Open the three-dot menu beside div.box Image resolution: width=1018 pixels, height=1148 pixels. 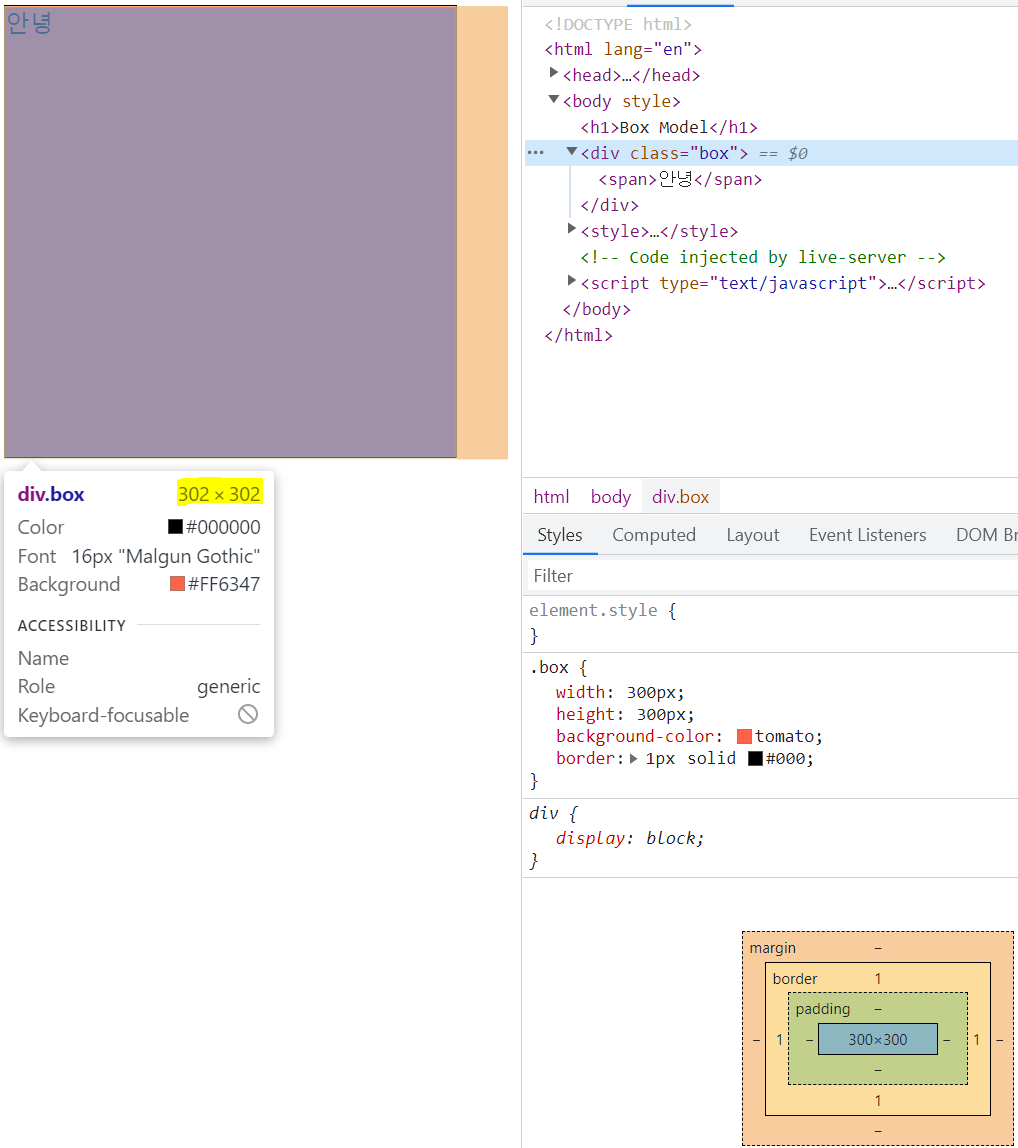tap(536, 153)
